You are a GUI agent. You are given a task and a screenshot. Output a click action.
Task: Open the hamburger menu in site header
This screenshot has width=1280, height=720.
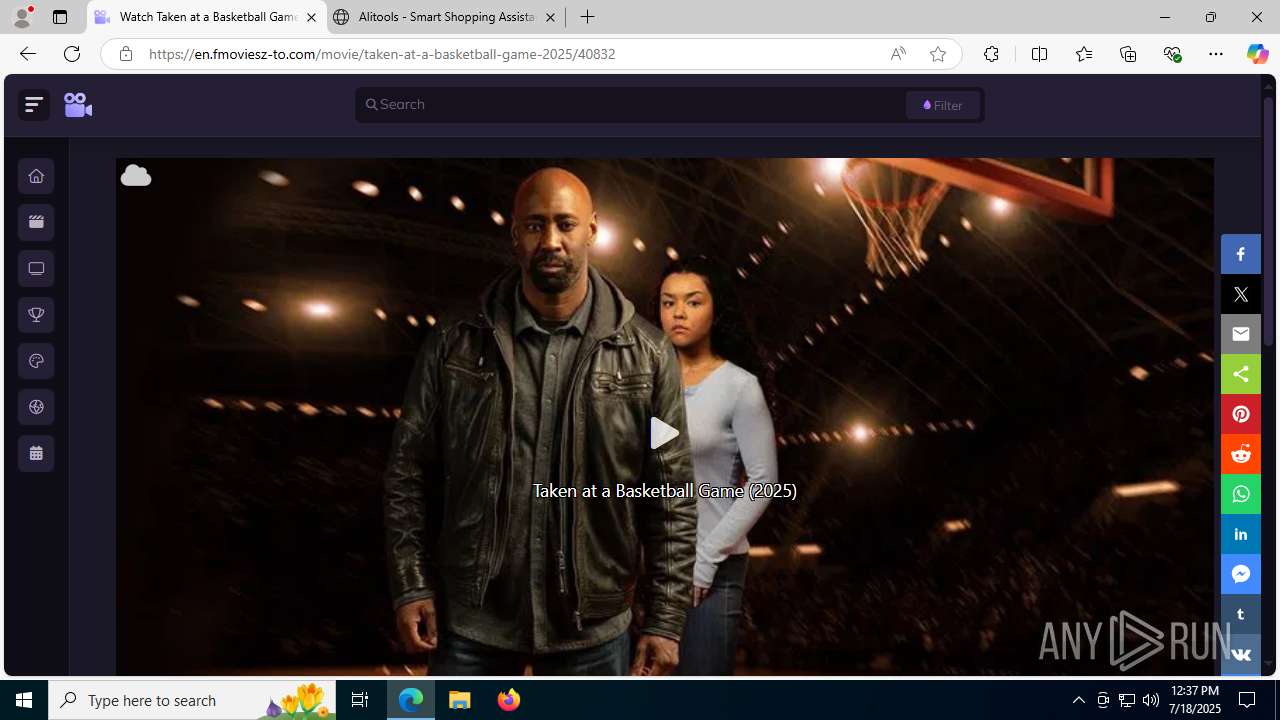34,105
